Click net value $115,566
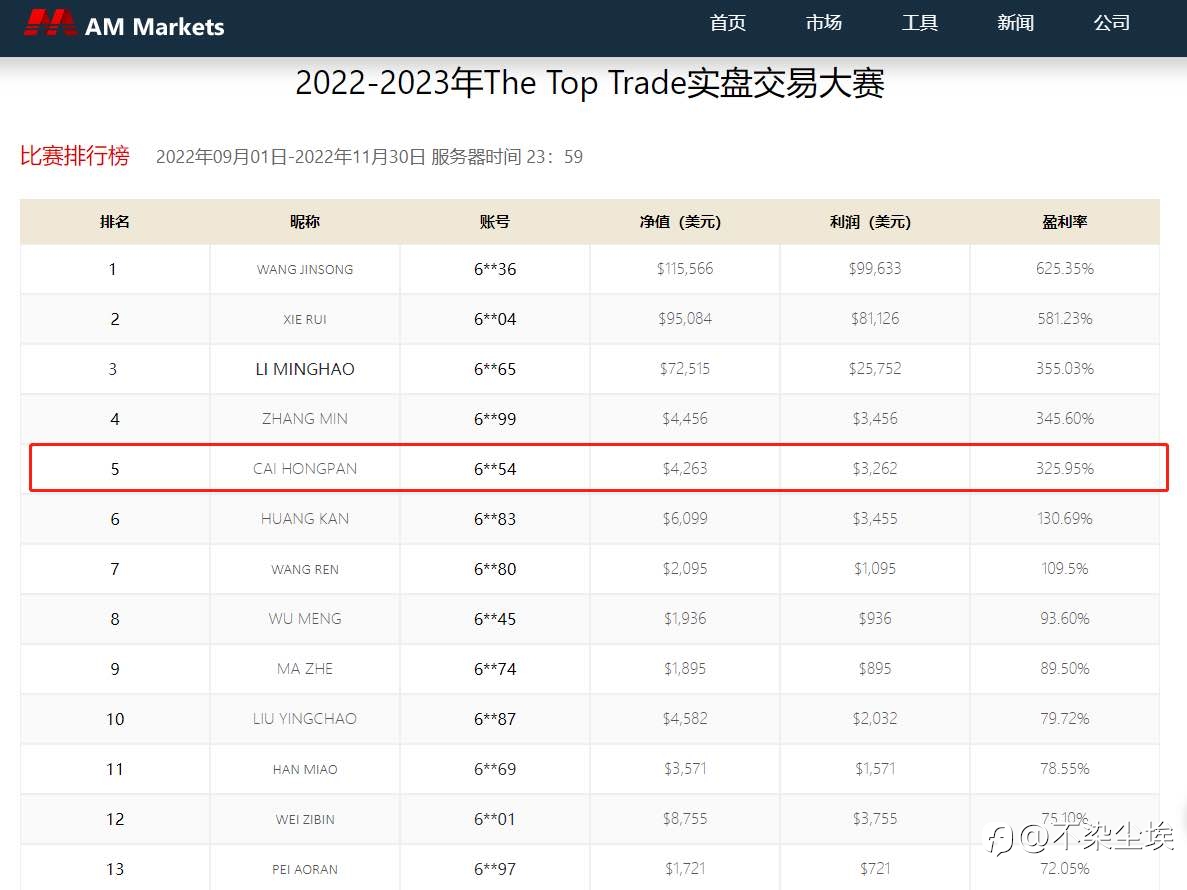 tap(685, 269)
